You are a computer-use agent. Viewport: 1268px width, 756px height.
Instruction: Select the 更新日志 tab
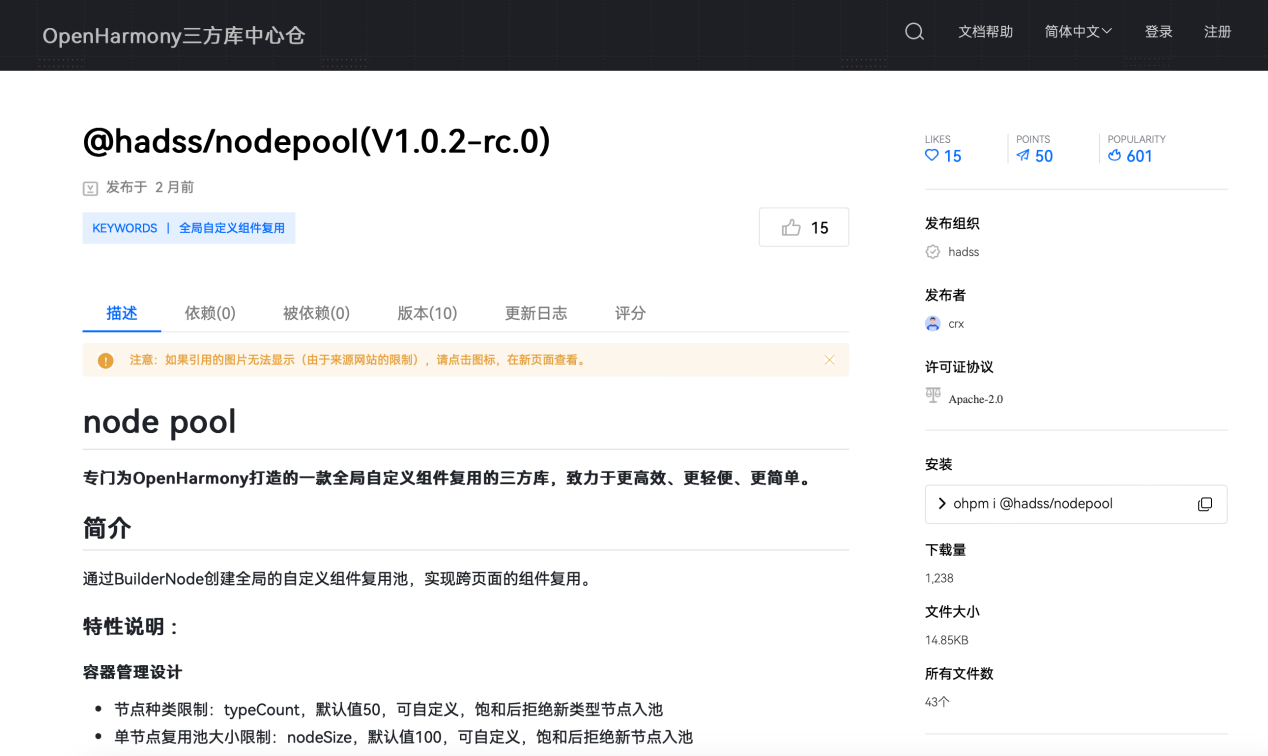click(x=536, y=313)
